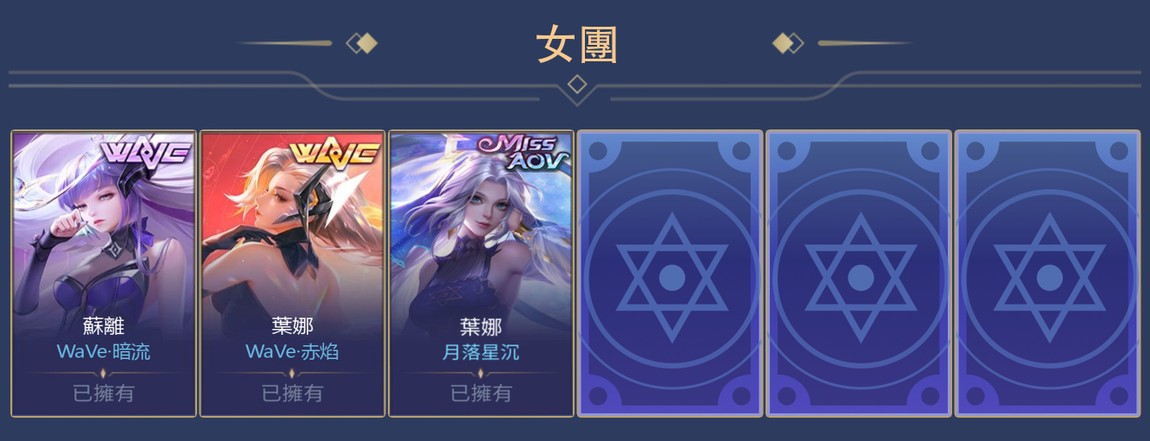
Task: Flip the middle face-down star card
Action: [859, 274]
